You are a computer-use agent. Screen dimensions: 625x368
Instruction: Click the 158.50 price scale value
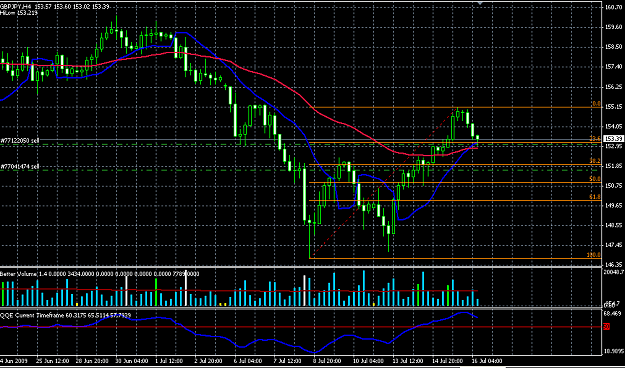tap(614, 47)
